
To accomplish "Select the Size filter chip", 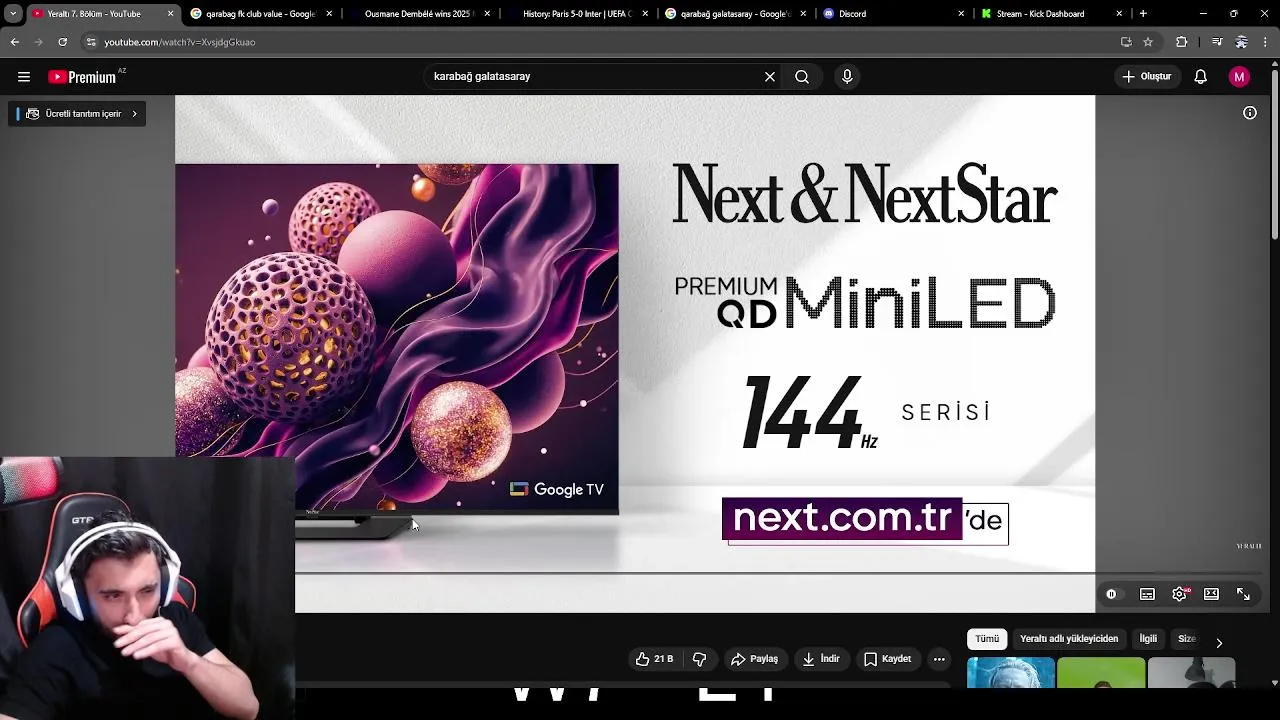I will [1186, 639].
